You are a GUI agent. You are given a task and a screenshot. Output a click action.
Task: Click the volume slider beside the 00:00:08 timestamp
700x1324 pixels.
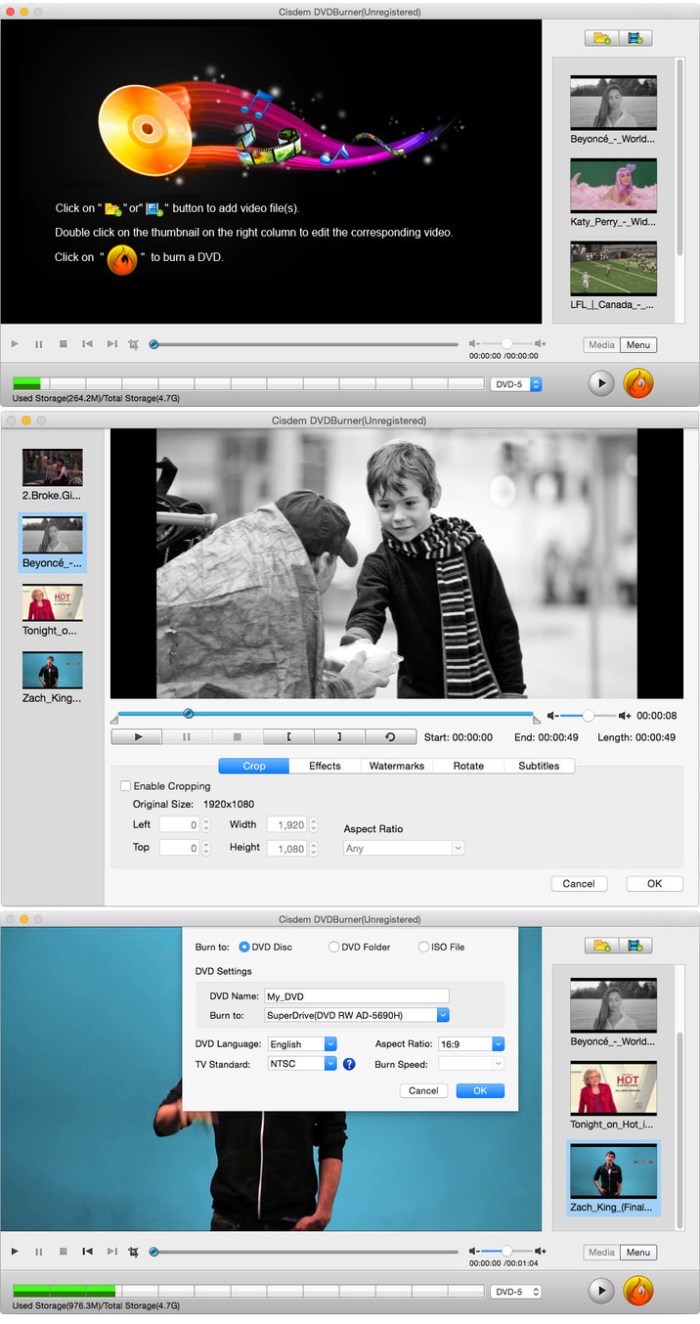click(587, 715)
